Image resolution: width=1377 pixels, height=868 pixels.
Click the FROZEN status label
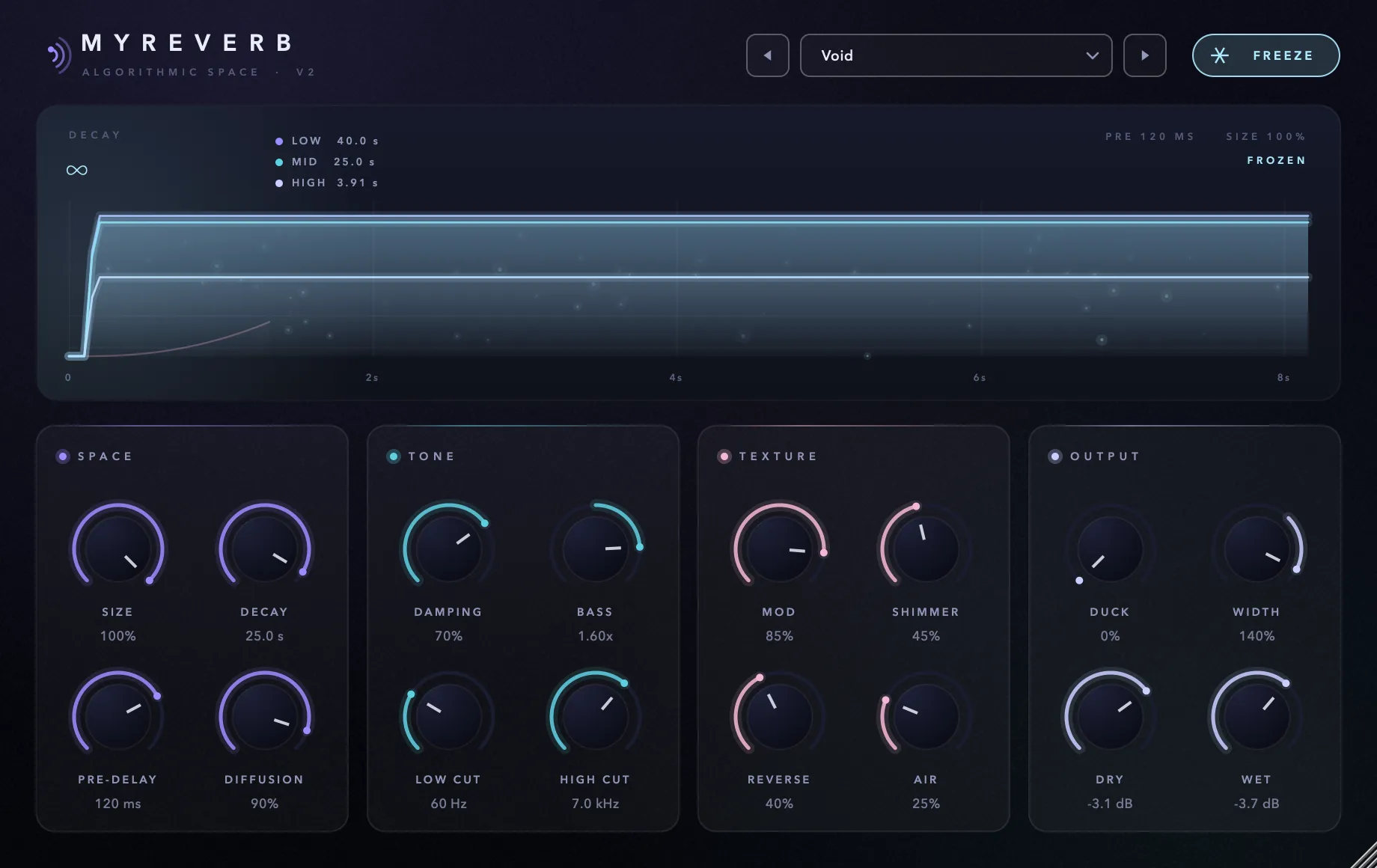tap(1277, 160)
